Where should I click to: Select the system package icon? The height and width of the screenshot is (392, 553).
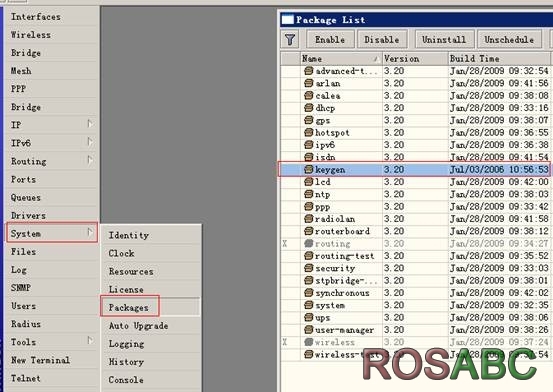pyautogui.click(x=309, y=305)
